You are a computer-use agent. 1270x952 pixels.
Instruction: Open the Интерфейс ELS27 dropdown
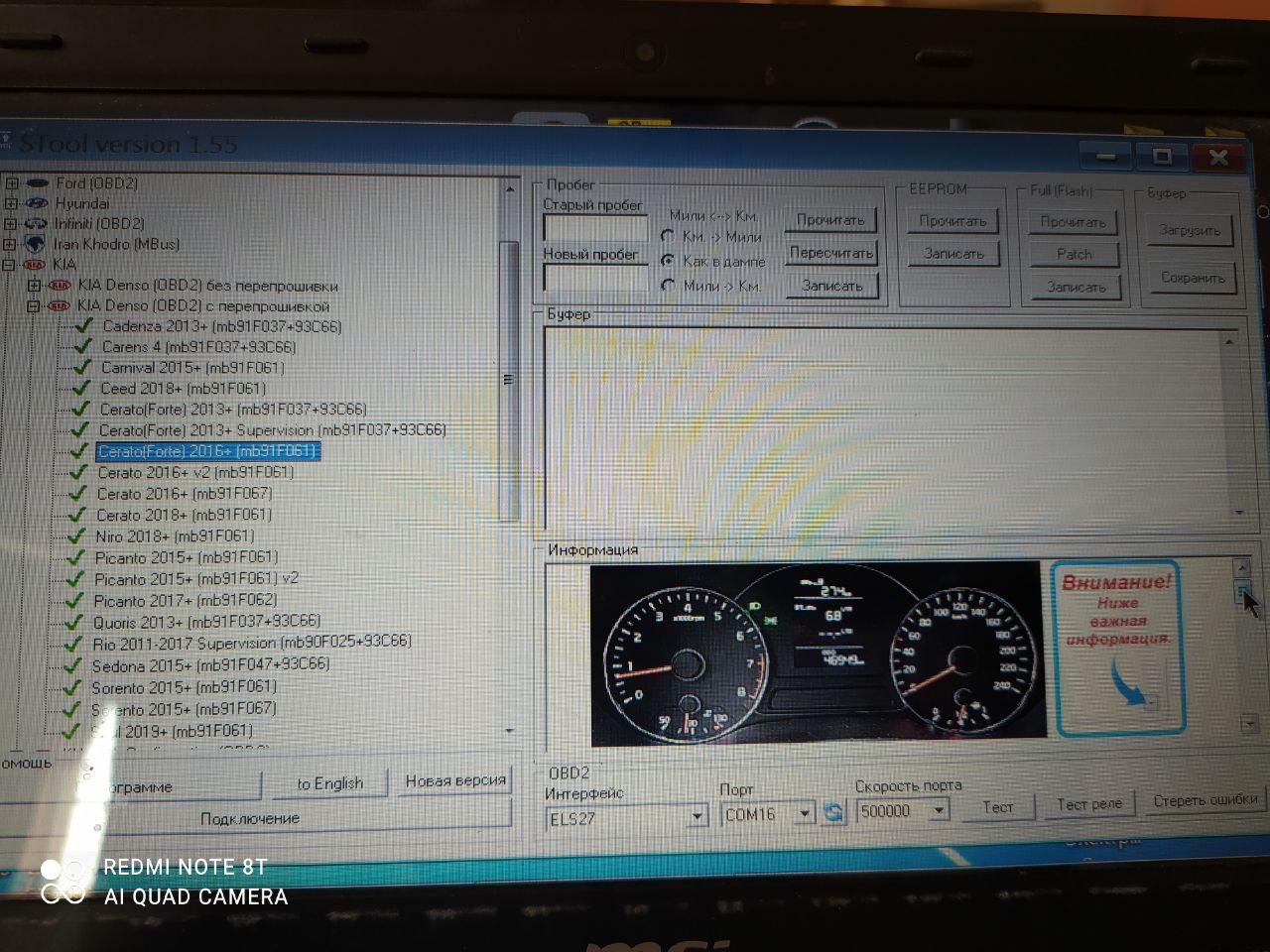point(698,817)
